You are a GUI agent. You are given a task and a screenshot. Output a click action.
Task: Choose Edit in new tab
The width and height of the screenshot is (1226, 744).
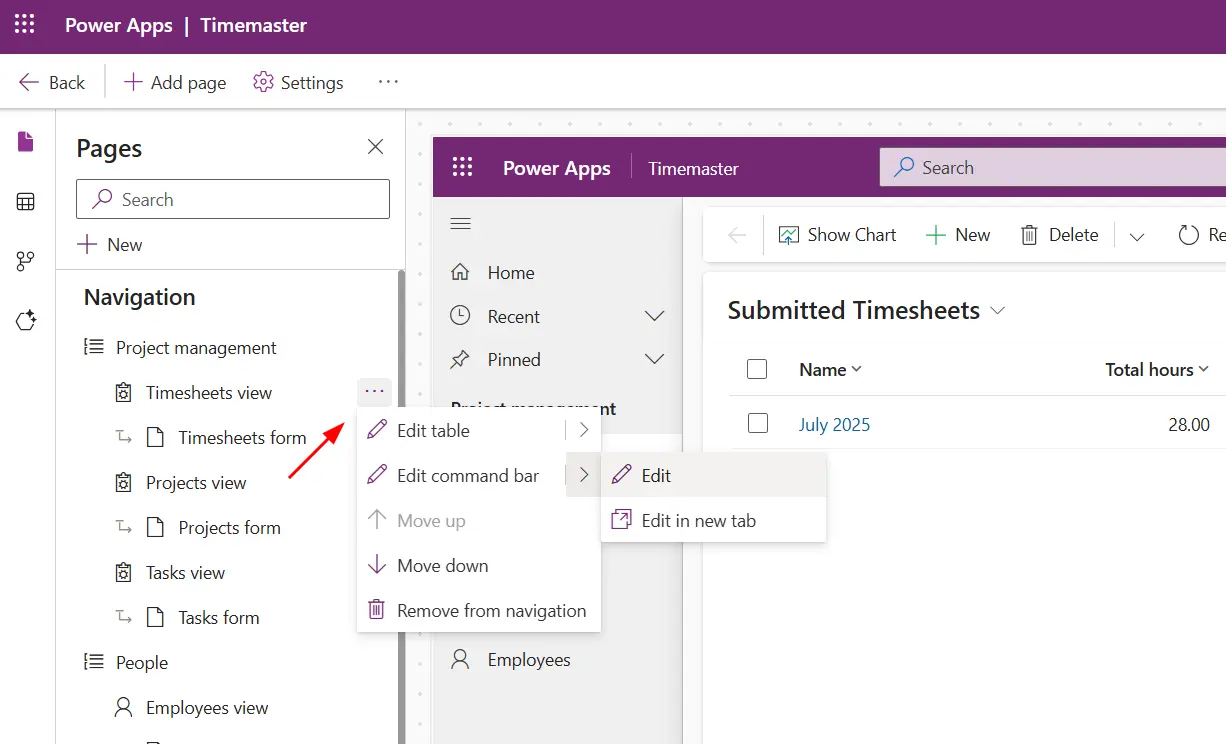click(714, 520)
